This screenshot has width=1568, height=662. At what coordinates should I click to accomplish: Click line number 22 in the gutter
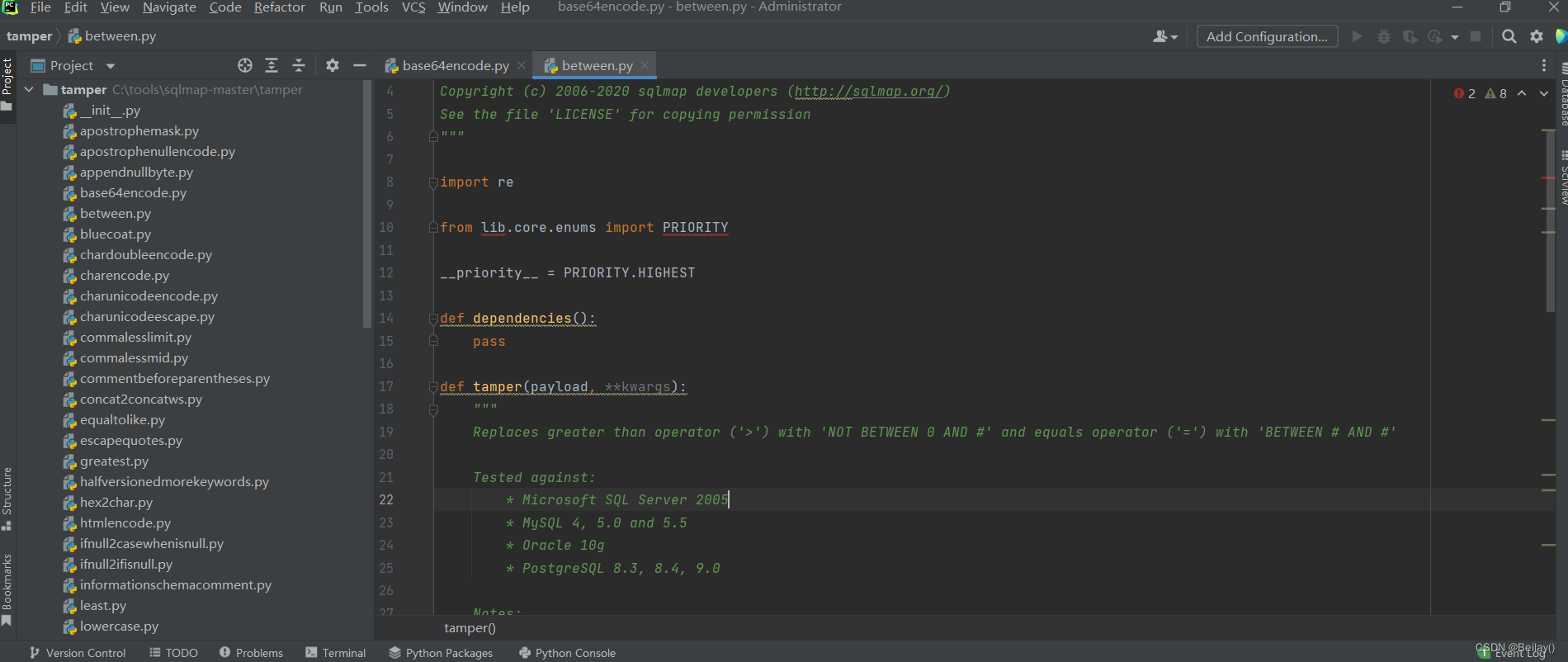(386, 500)
